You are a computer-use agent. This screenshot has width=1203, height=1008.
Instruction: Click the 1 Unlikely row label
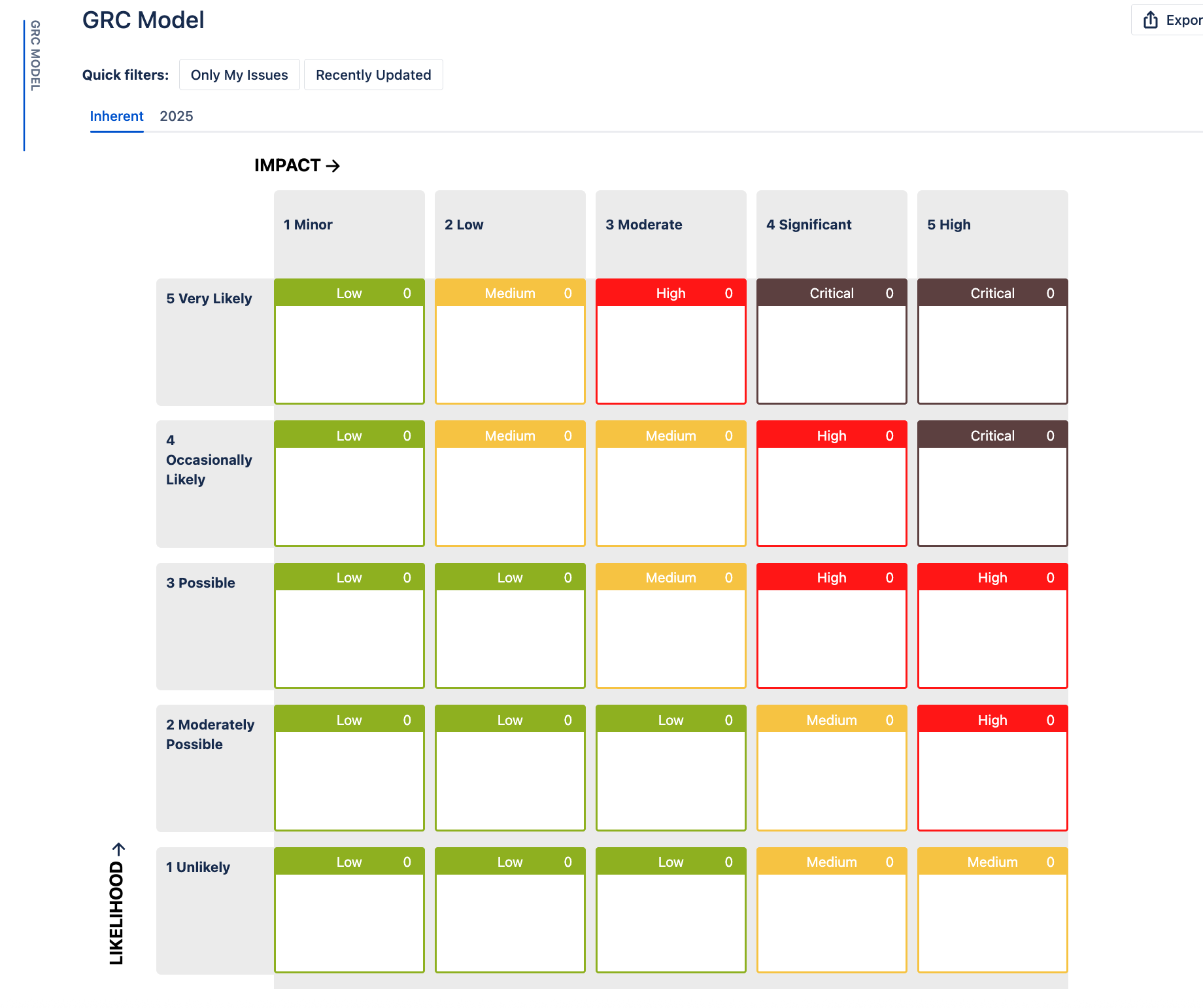tap(215, 911)
